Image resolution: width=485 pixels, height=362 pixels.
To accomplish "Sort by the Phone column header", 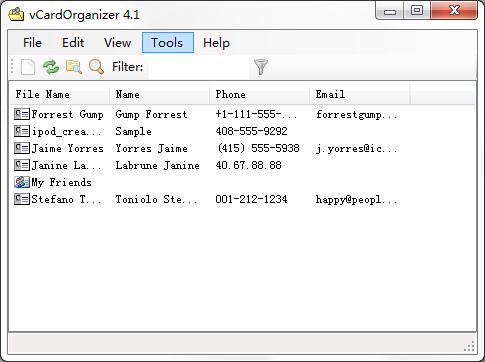I will (259, 94).
